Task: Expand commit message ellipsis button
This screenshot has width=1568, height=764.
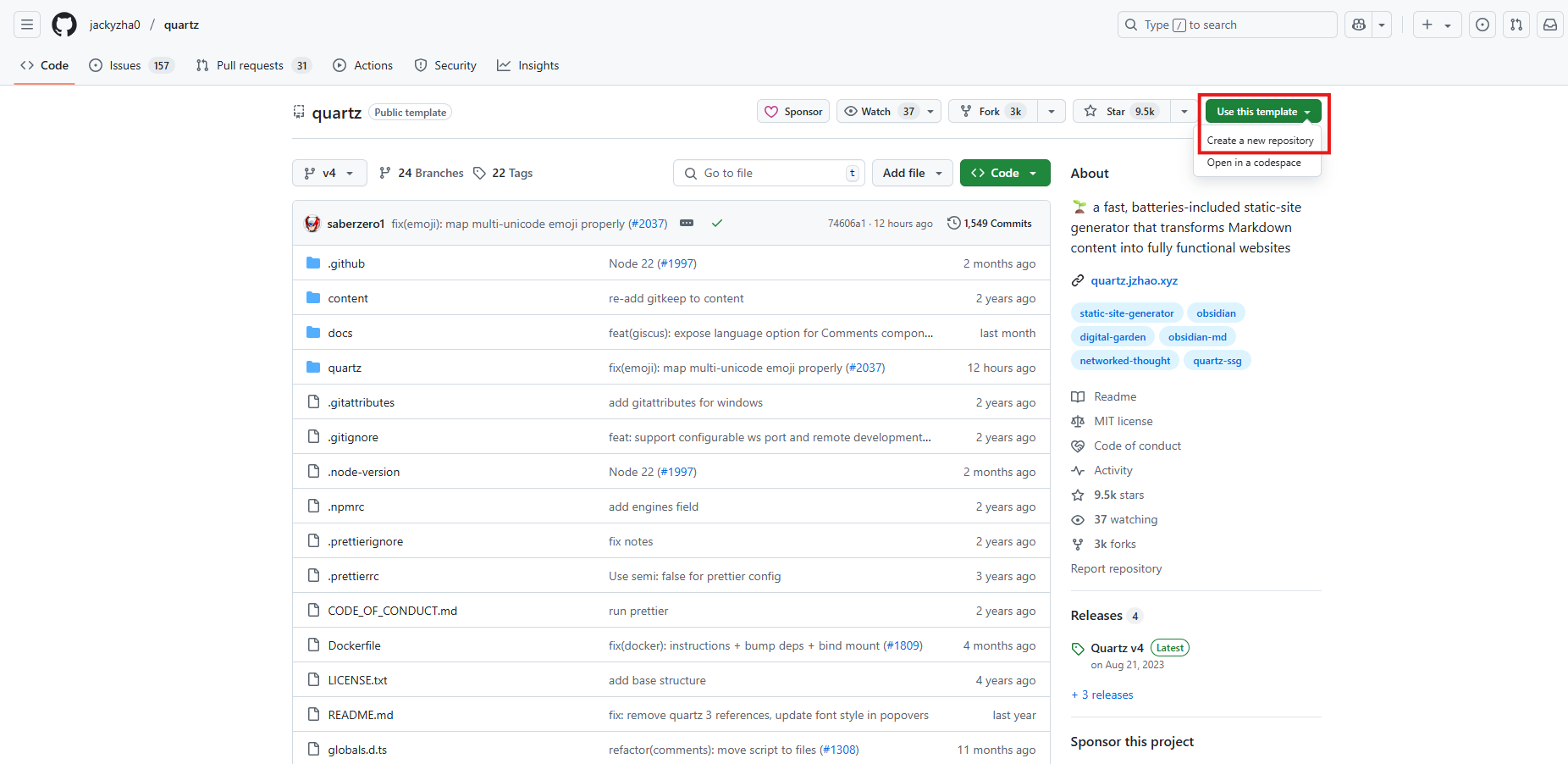Action: [687, 224]
